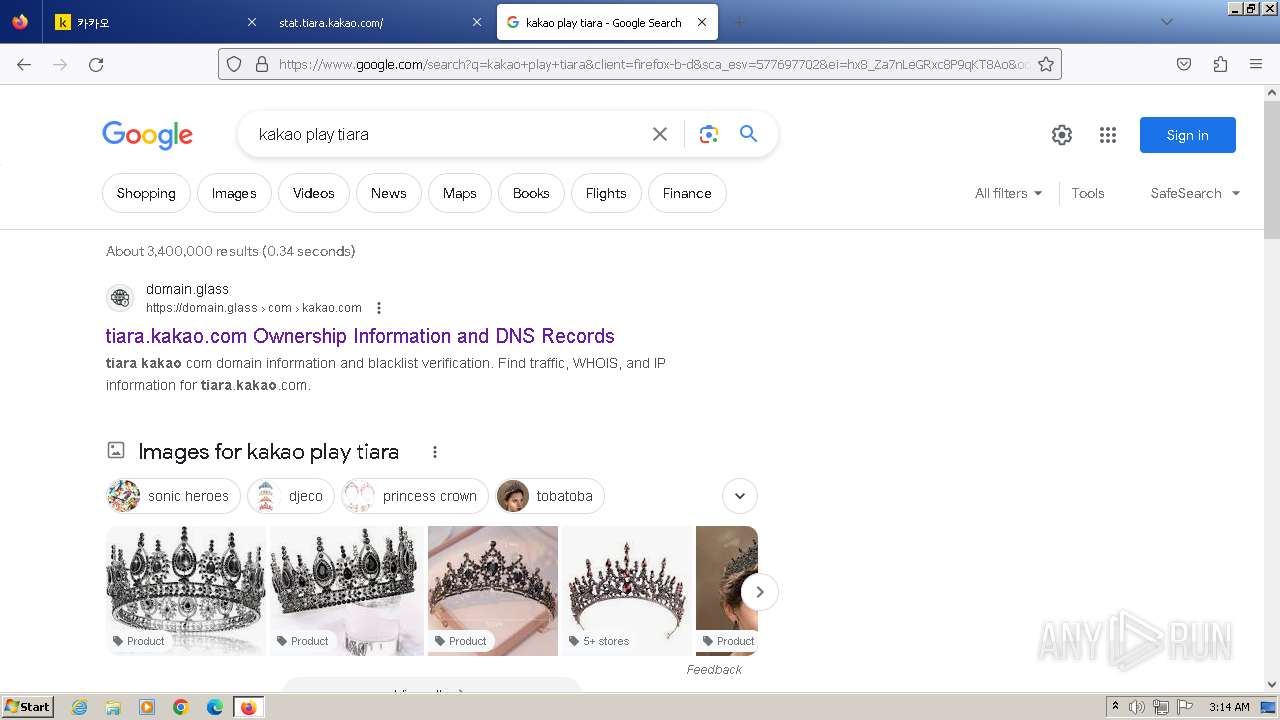Open Windows Start menu
Screen dimensions: 1280x720
[x=27, y=707]
